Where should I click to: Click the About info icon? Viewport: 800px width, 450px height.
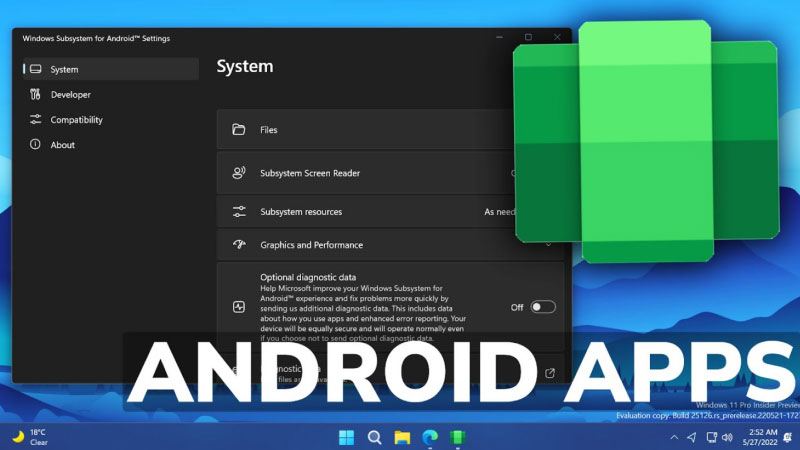[x=35, y=144]
